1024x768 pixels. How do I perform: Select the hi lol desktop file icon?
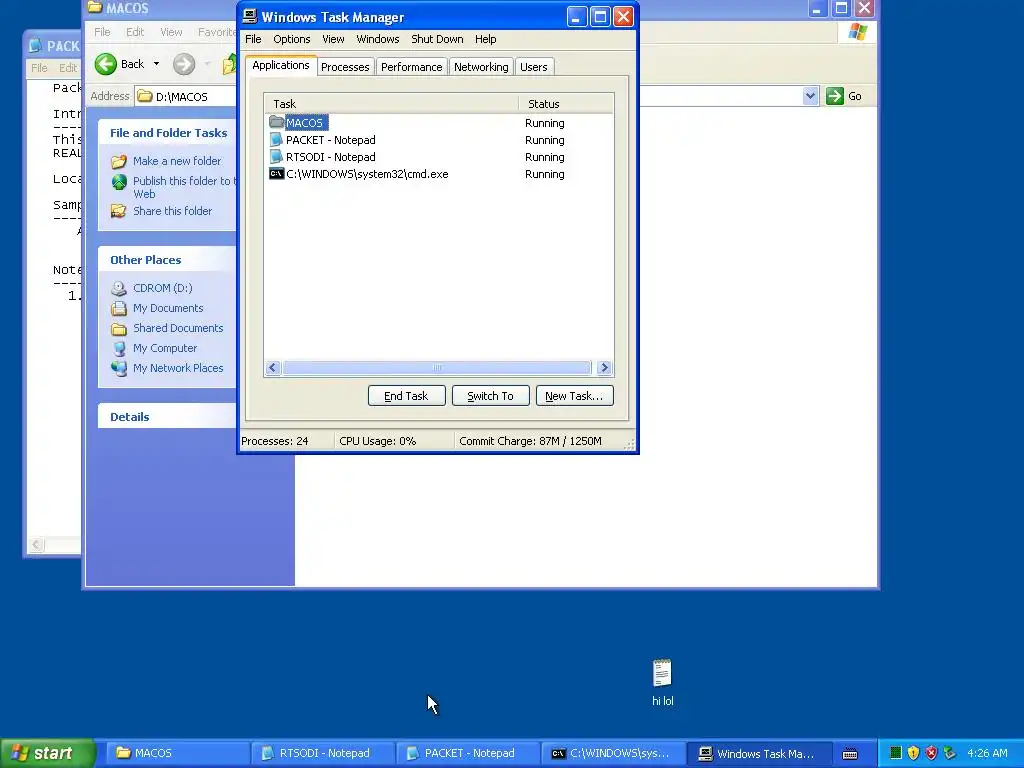point(662,673)
